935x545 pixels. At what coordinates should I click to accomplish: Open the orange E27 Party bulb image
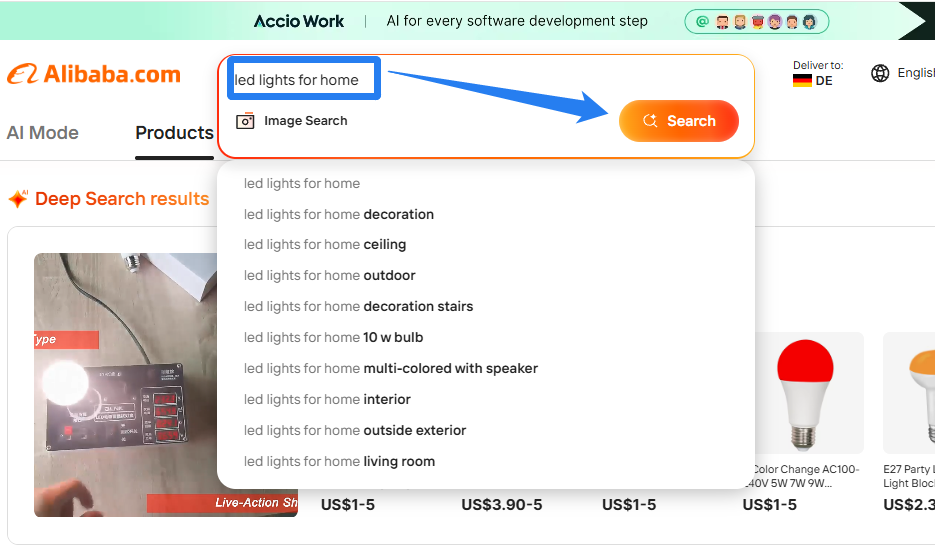point(909,394)
